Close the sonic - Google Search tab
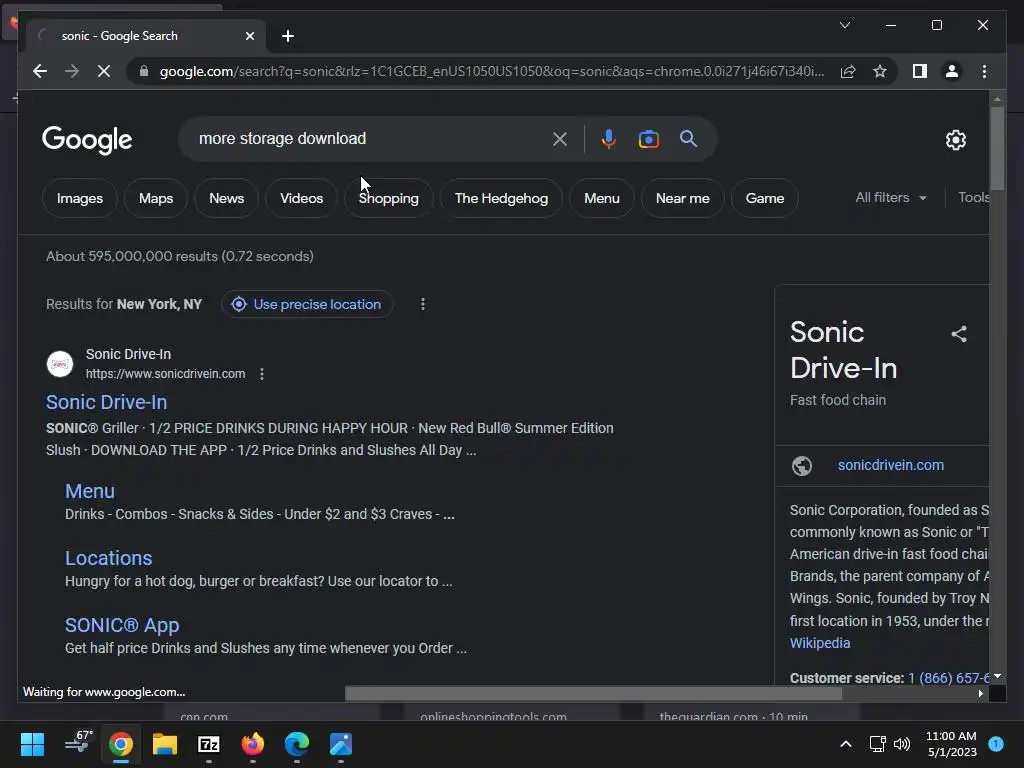The width and height of the screenshot is (1024, 768). [x=249, y=36]
